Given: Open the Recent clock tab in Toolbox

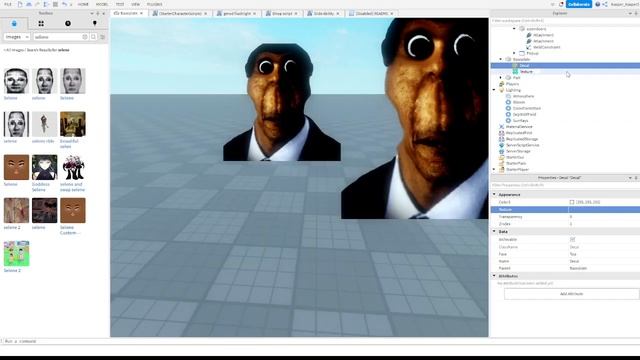Looking at the screenshot, I should coord(68,24).
